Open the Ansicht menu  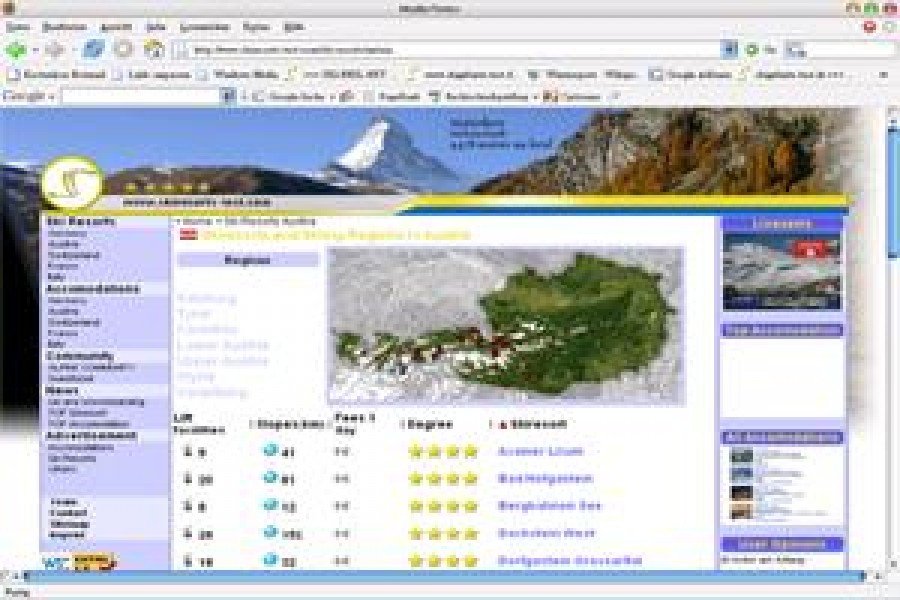click(117, 27)
